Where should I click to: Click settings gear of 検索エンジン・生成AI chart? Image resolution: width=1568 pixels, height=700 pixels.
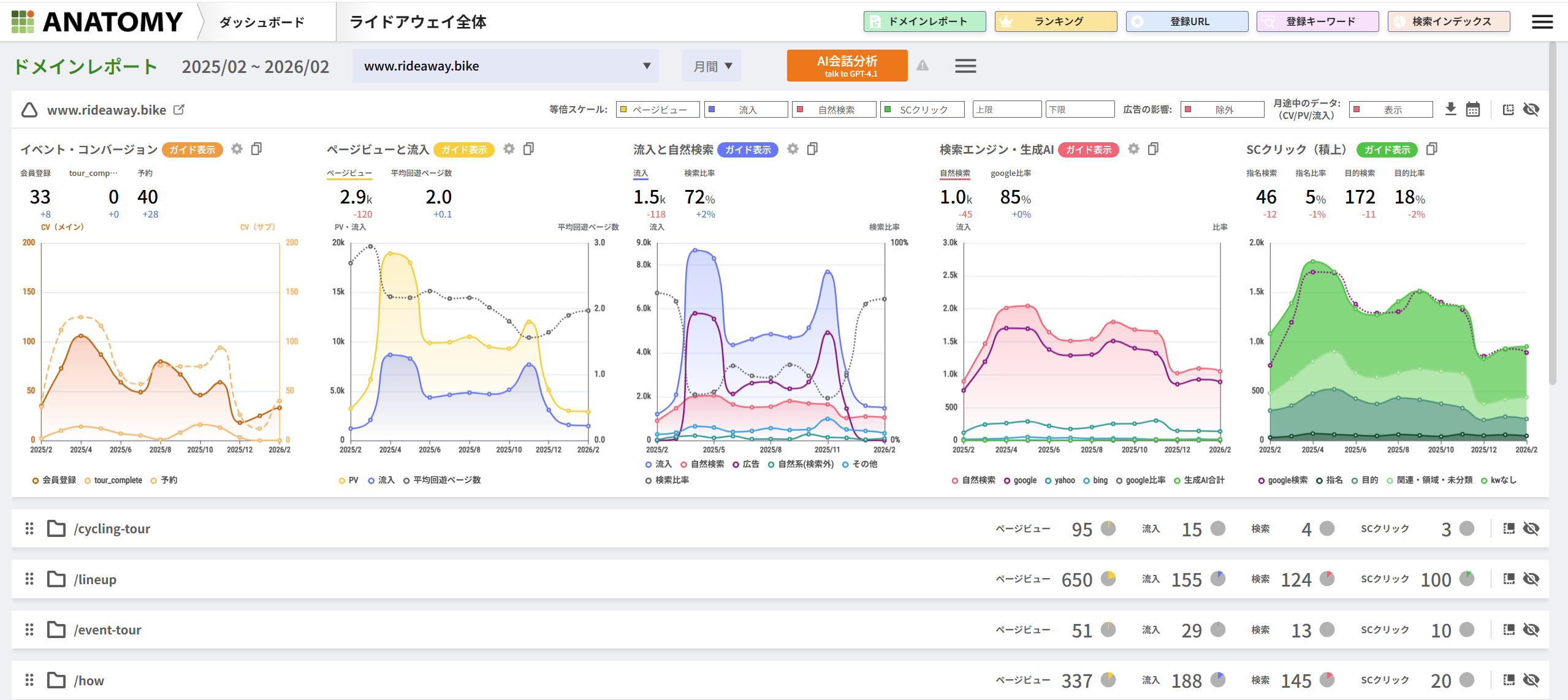pos(1133,149)
